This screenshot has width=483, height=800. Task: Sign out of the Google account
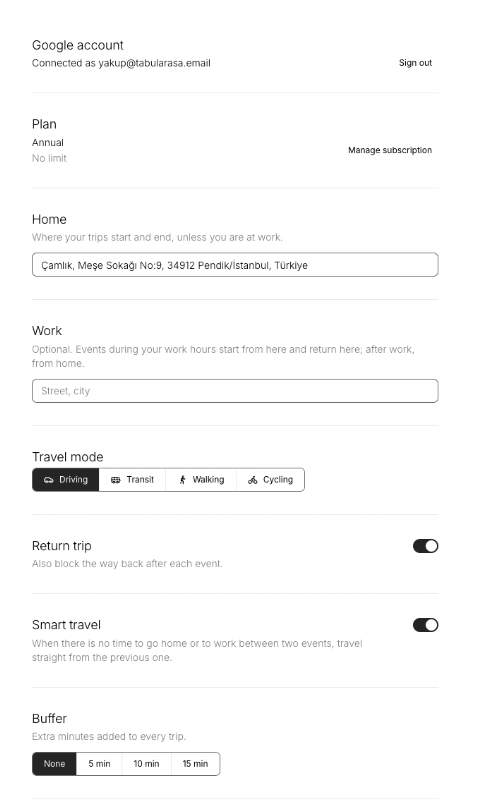pos(415,63)
